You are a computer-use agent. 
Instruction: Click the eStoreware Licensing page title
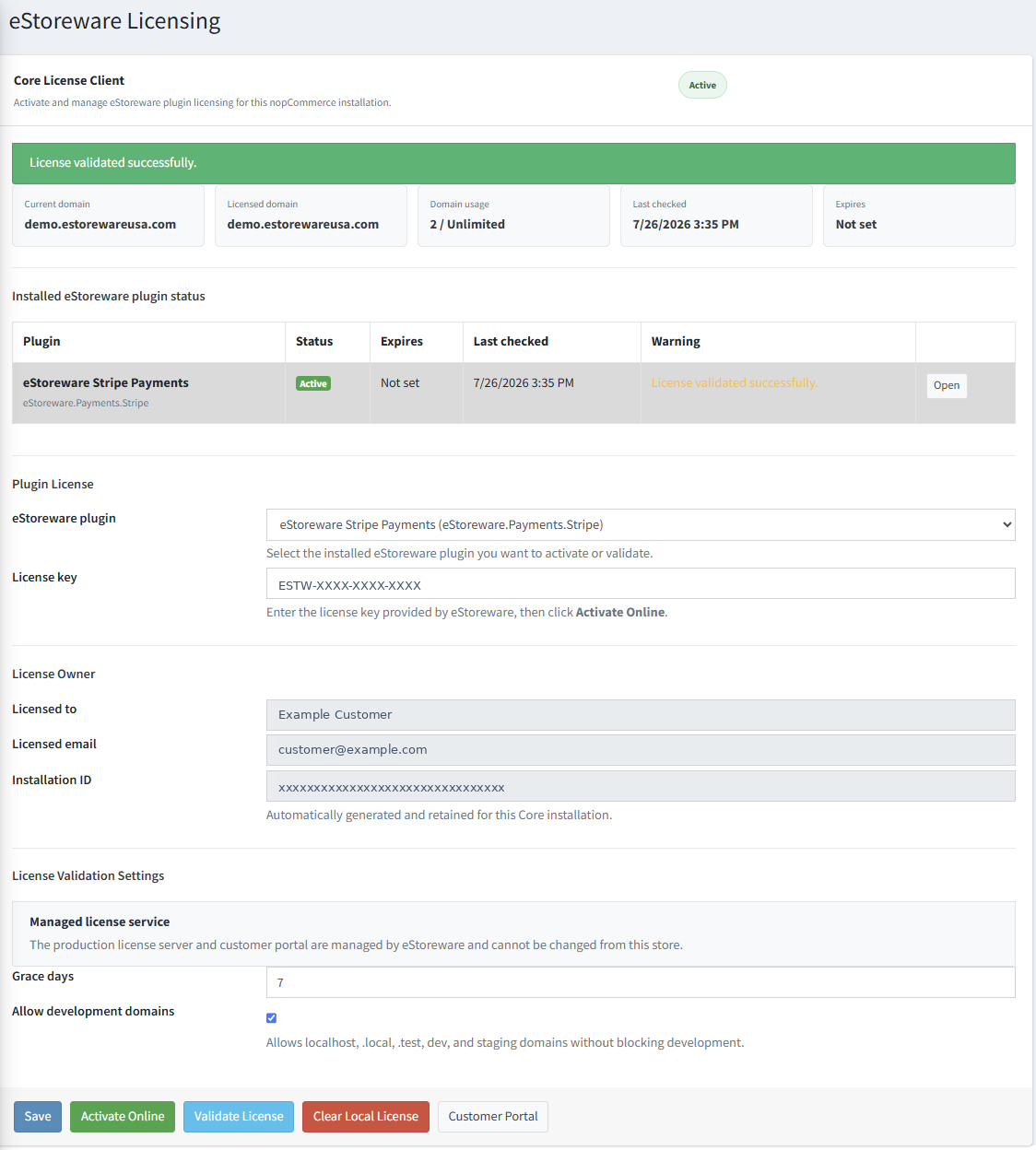click(x=114, y=21)
